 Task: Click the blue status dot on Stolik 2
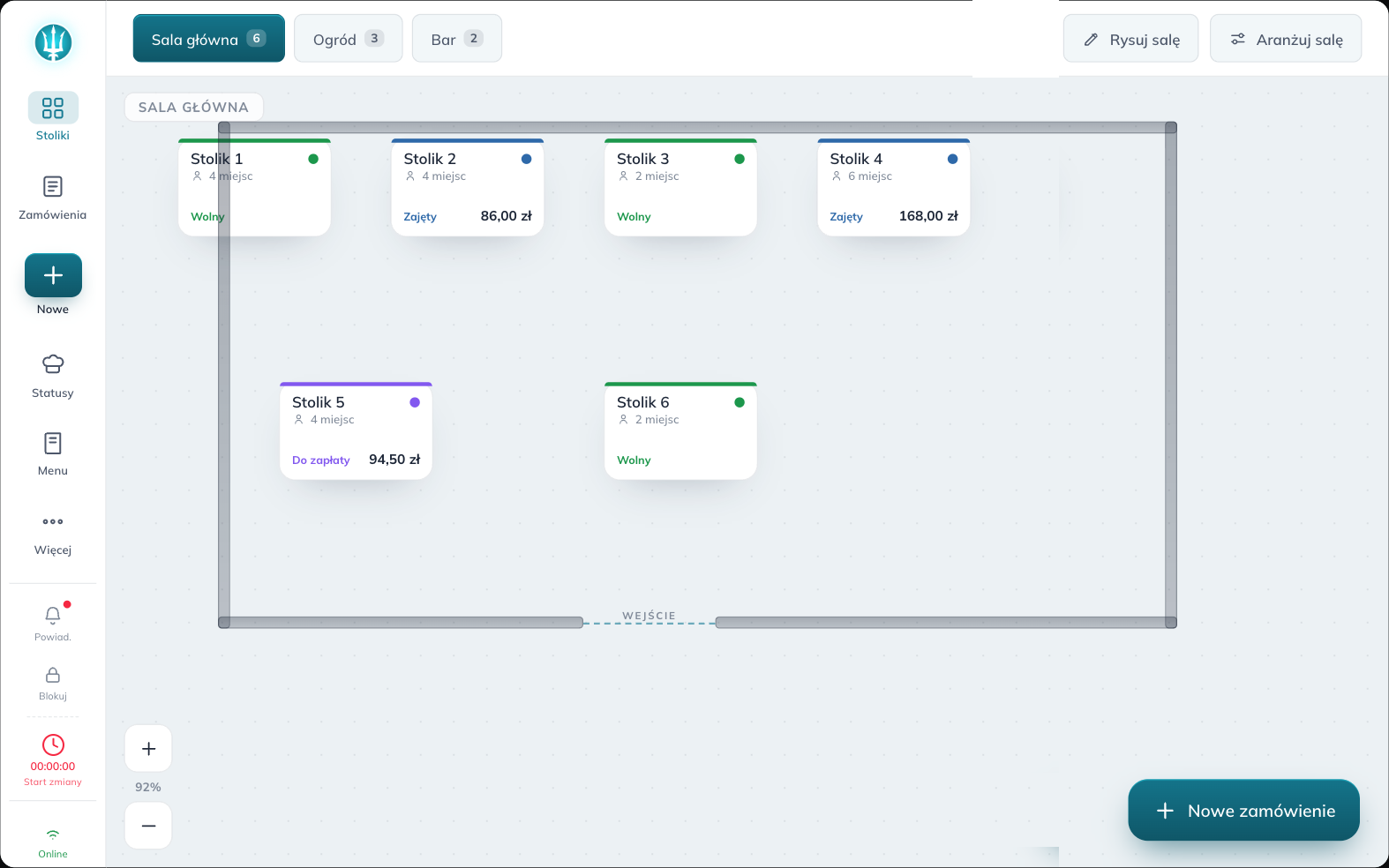[x=527, y=159]
